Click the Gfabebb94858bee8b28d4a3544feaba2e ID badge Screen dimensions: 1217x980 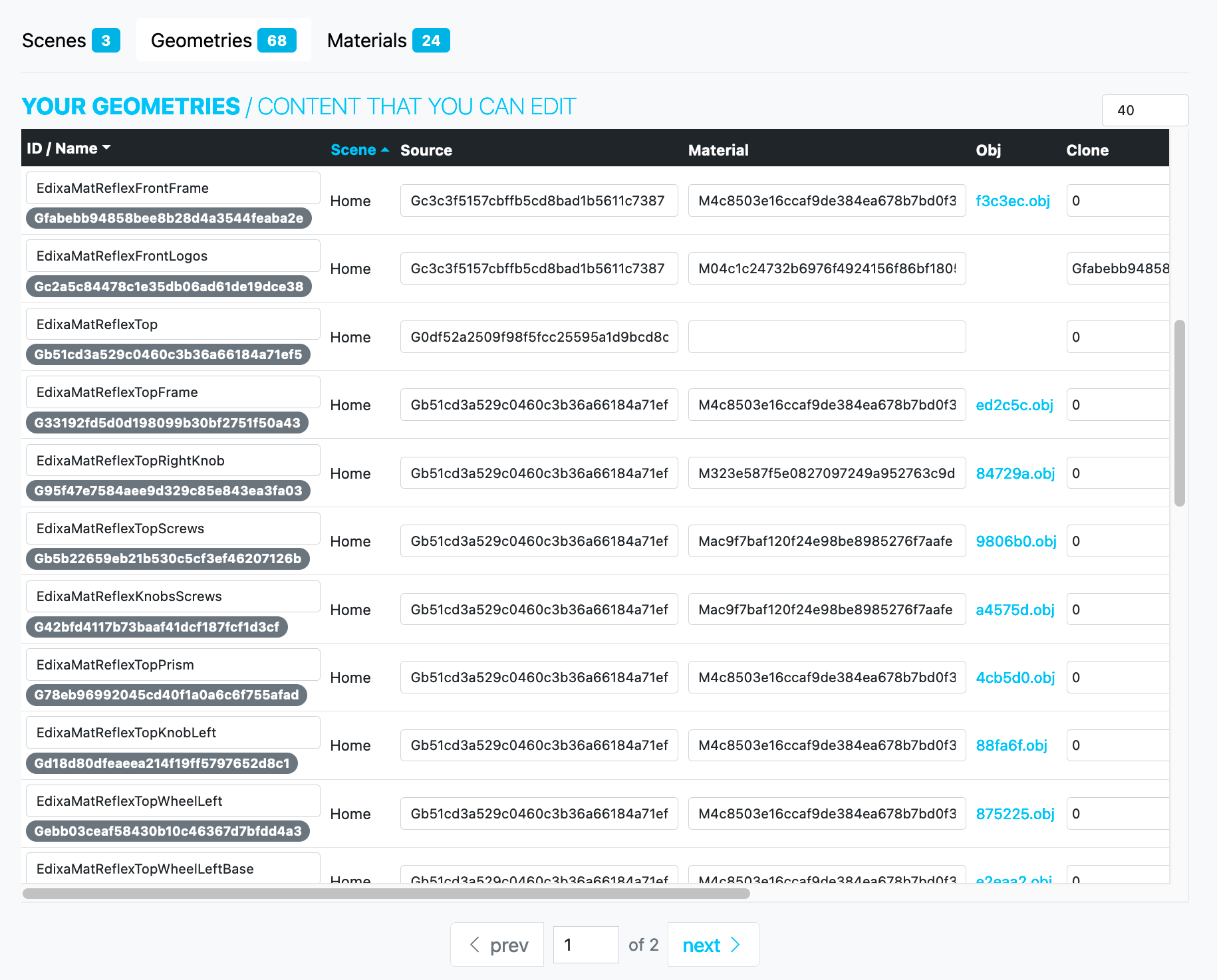coord(168,218)
